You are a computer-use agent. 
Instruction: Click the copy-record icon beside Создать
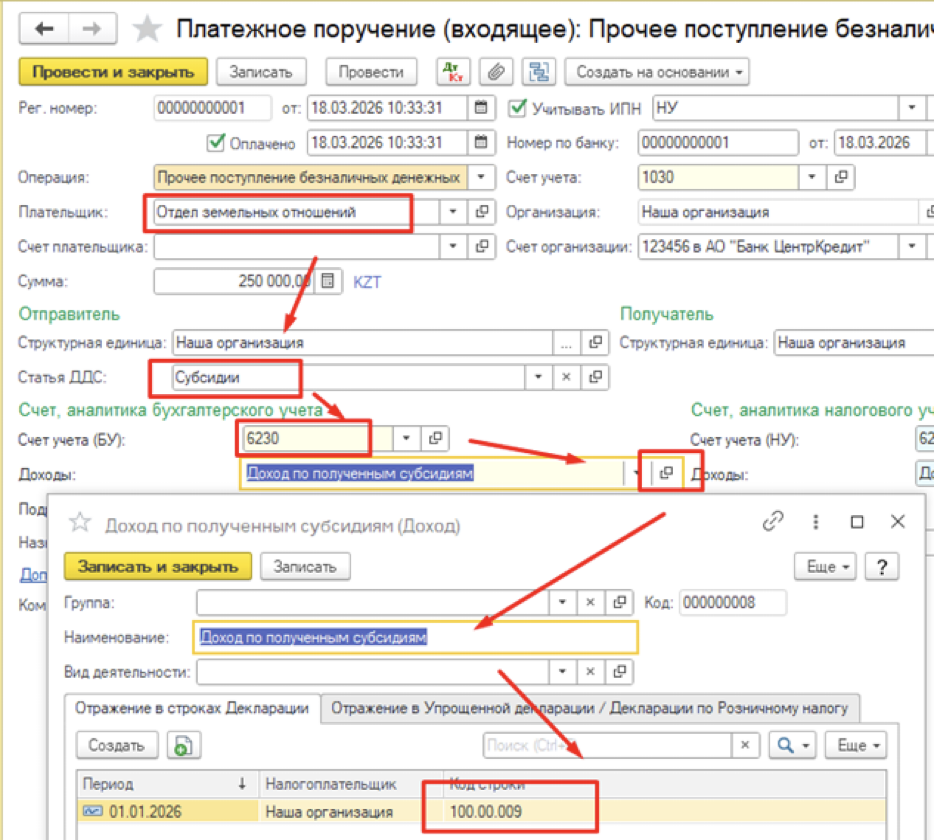click(182, 745)
